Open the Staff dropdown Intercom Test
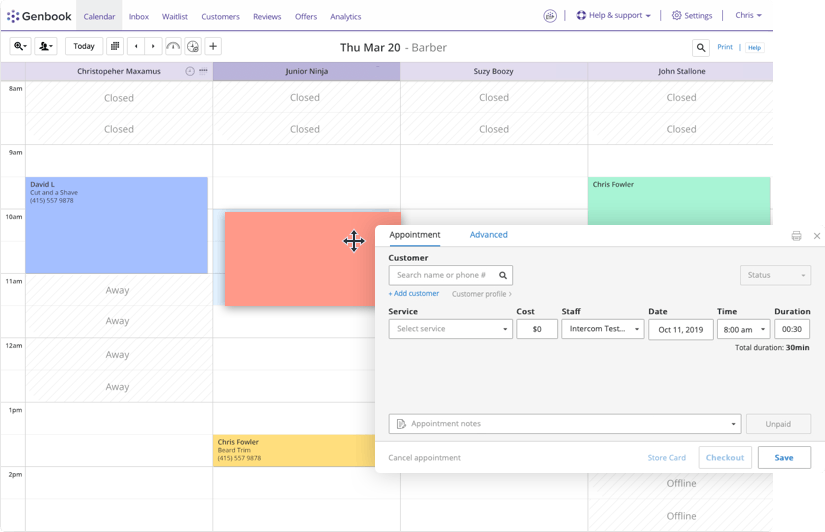This screenshot has width=825, height=532. (602, 329)
